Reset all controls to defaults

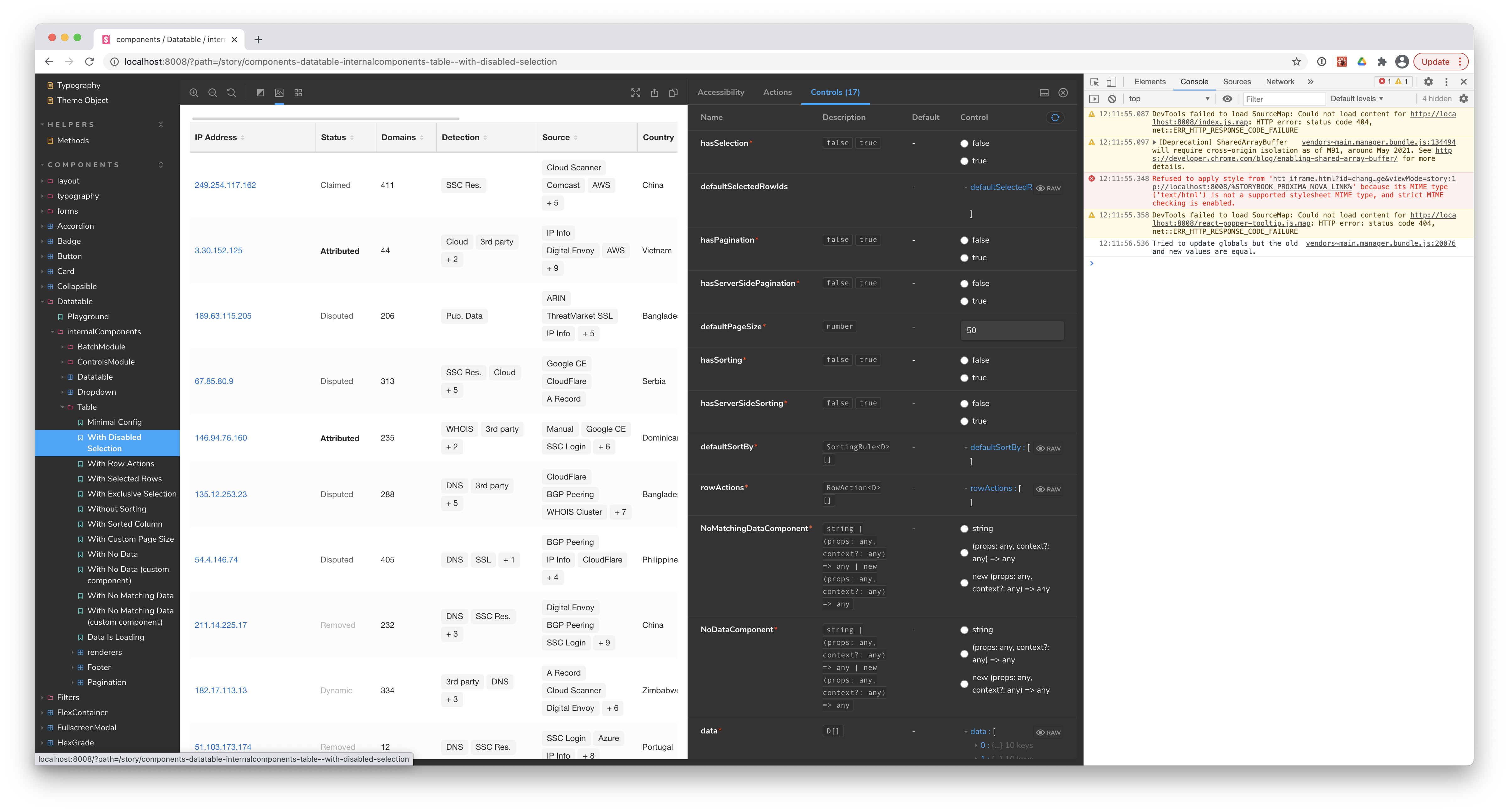(1055, 117)
